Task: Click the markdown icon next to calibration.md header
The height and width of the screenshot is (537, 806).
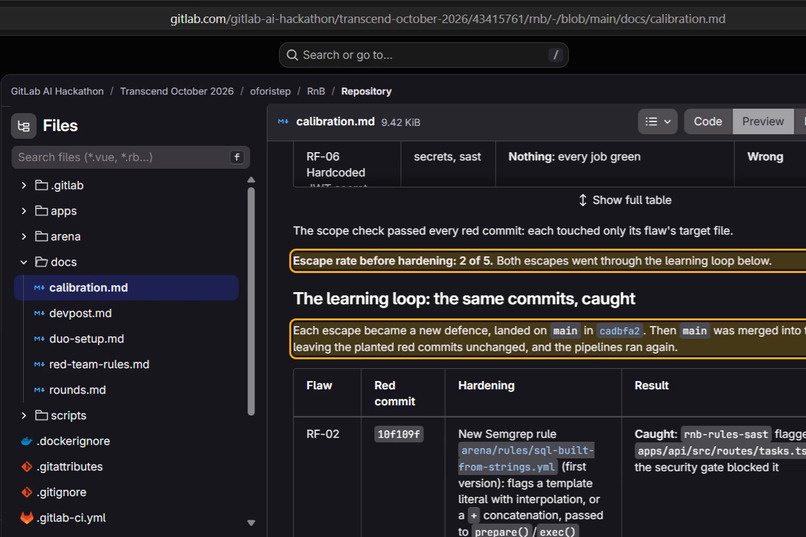Action: point(283,122)
